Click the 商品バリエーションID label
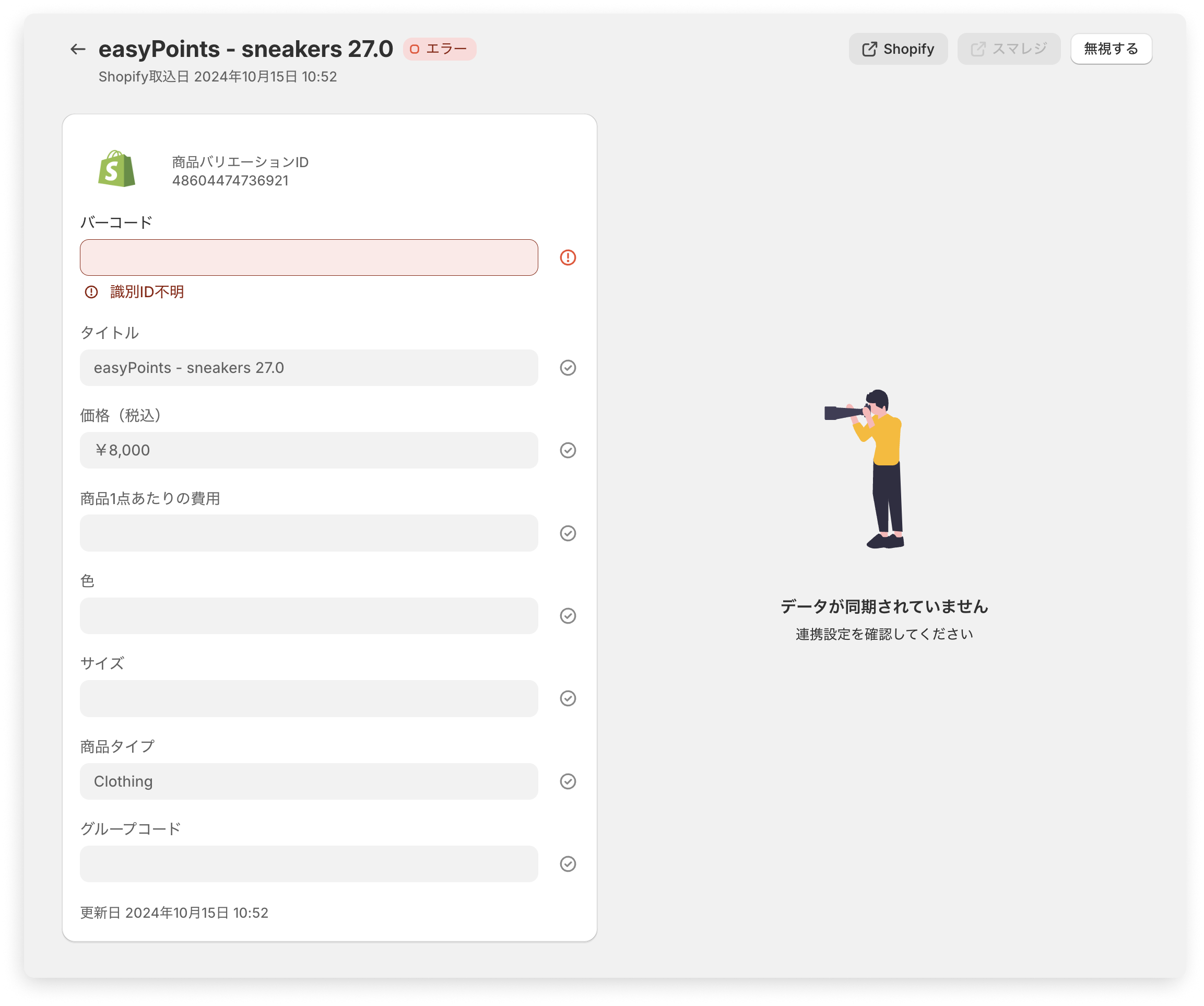The height and width of the screenshot is (1006, 1204). click(240, 162)
